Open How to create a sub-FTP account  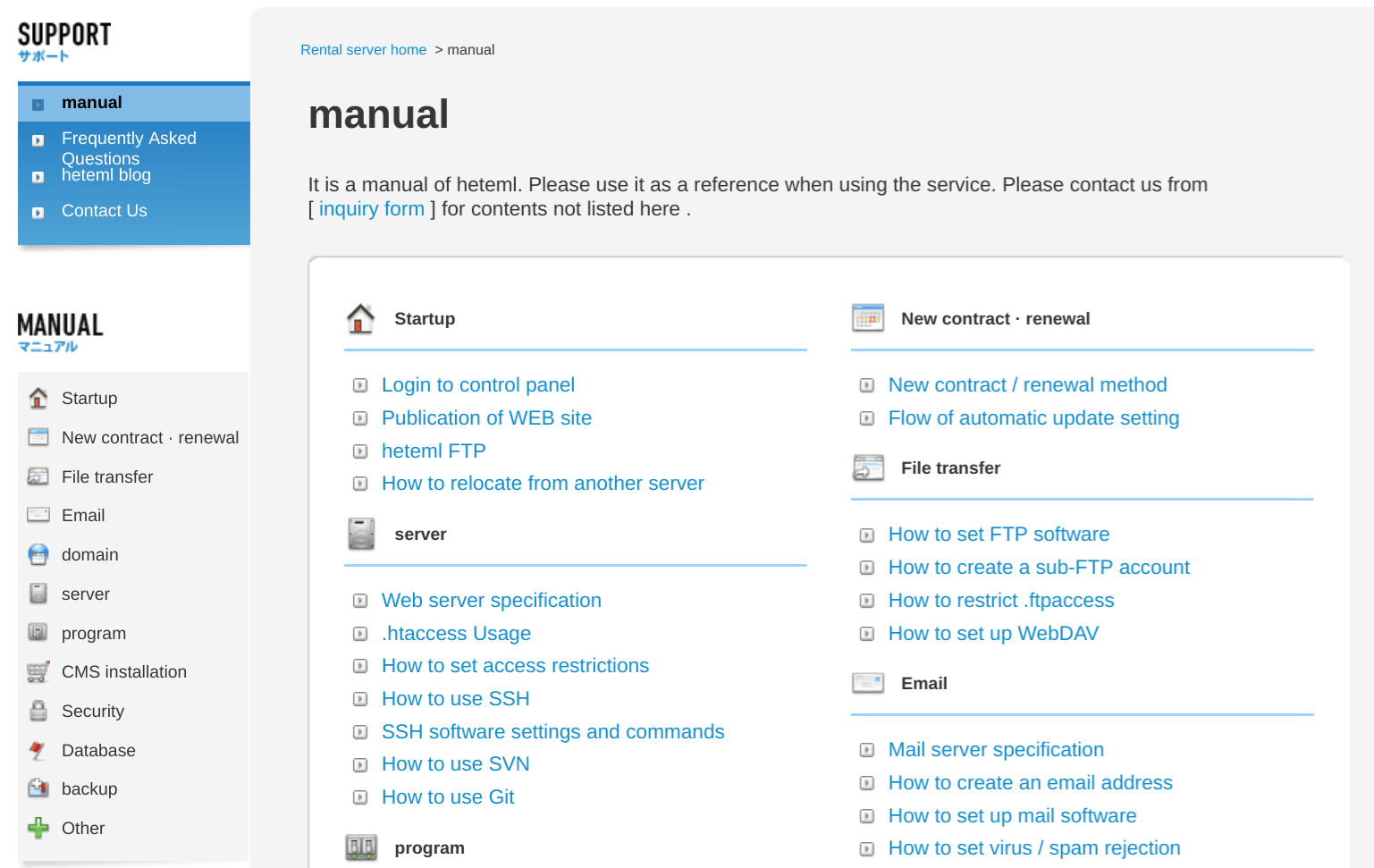(x=1039, y=568)
